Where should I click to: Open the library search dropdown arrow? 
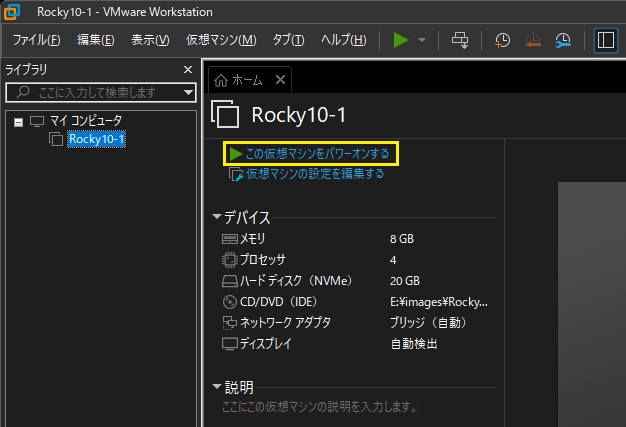[x=188, y=93]
